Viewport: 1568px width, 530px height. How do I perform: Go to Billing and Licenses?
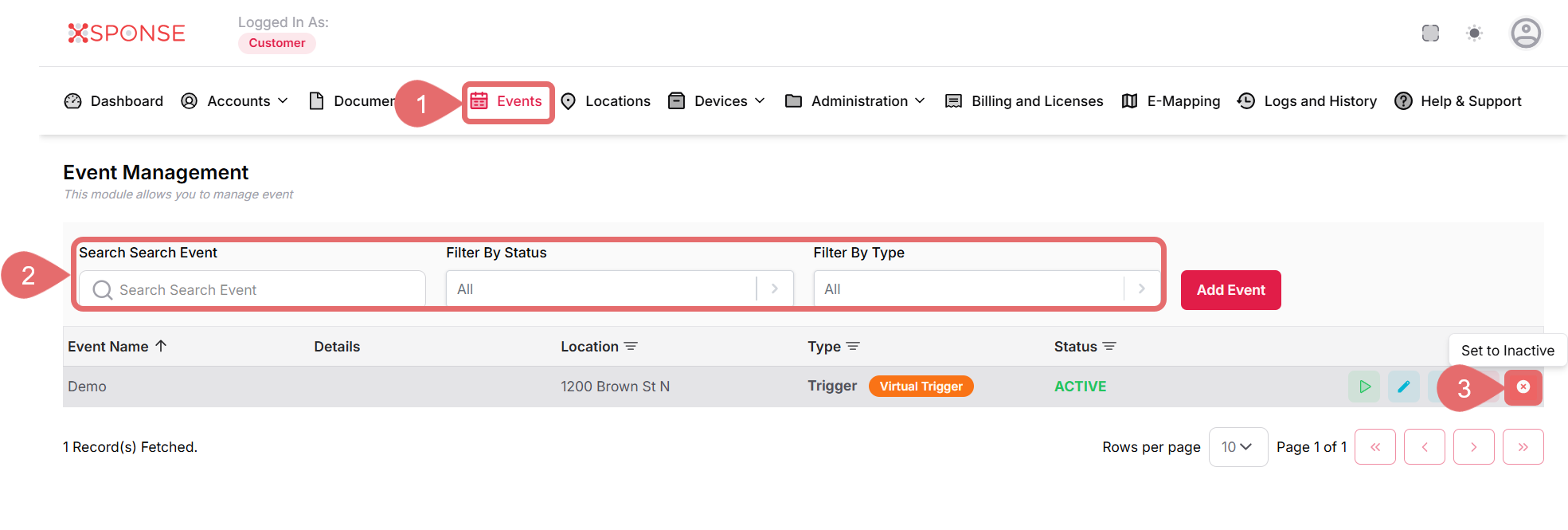1024,101
